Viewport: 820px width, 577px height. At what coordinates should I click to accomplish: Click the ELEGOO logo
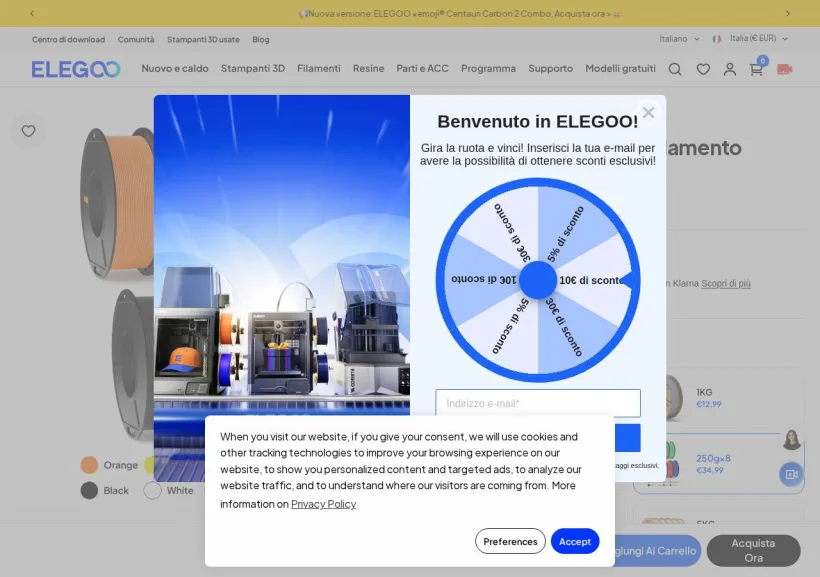tap(76, 69)
